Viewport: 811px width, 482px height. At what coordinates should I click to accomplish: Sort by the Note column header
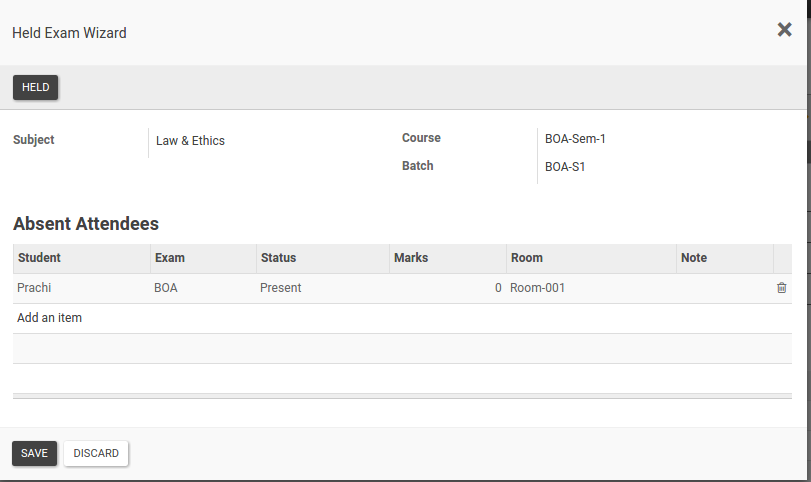click(x=694, y=258)
